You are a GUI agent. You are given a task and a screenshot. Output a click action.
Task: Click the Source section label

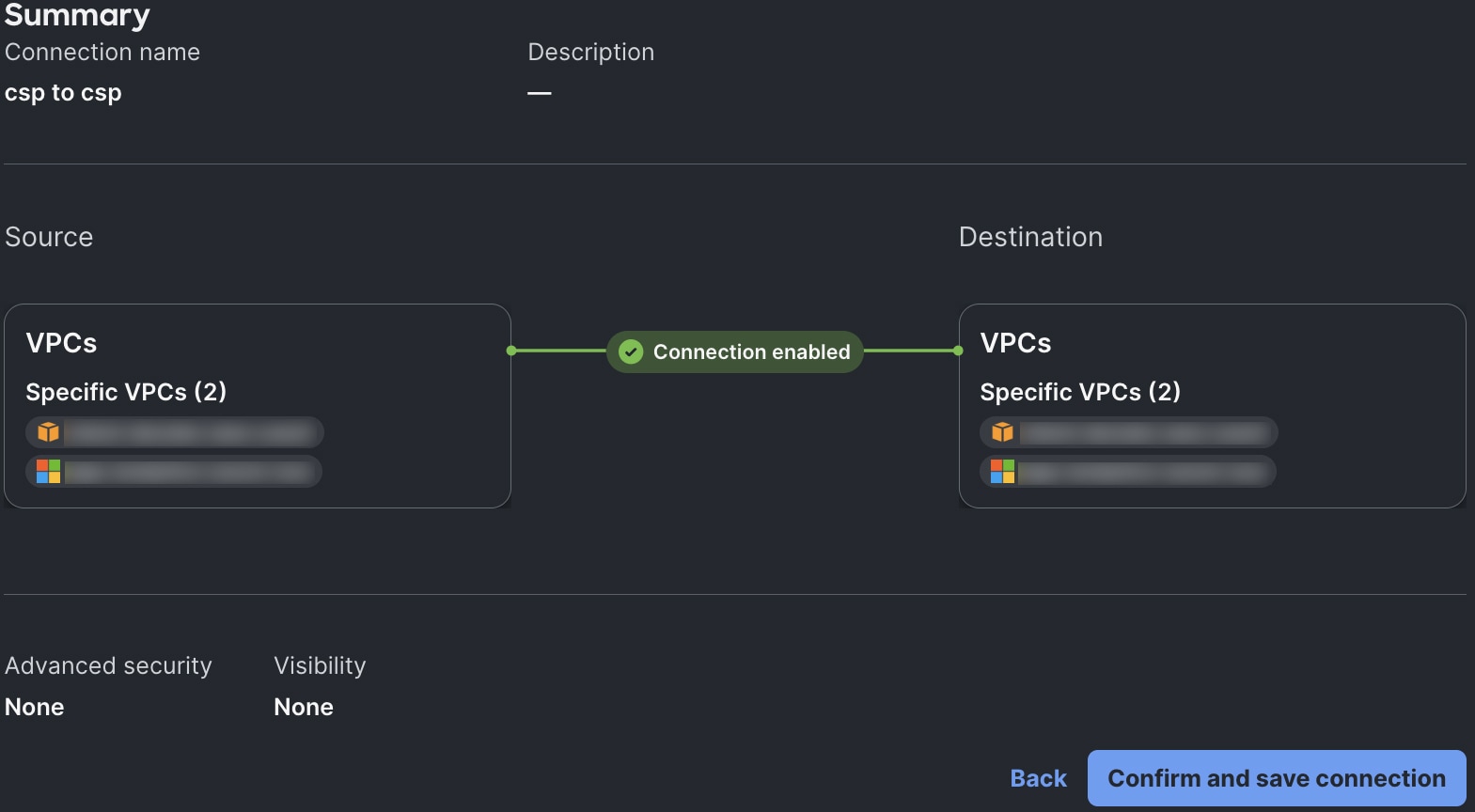pos(49,237)
